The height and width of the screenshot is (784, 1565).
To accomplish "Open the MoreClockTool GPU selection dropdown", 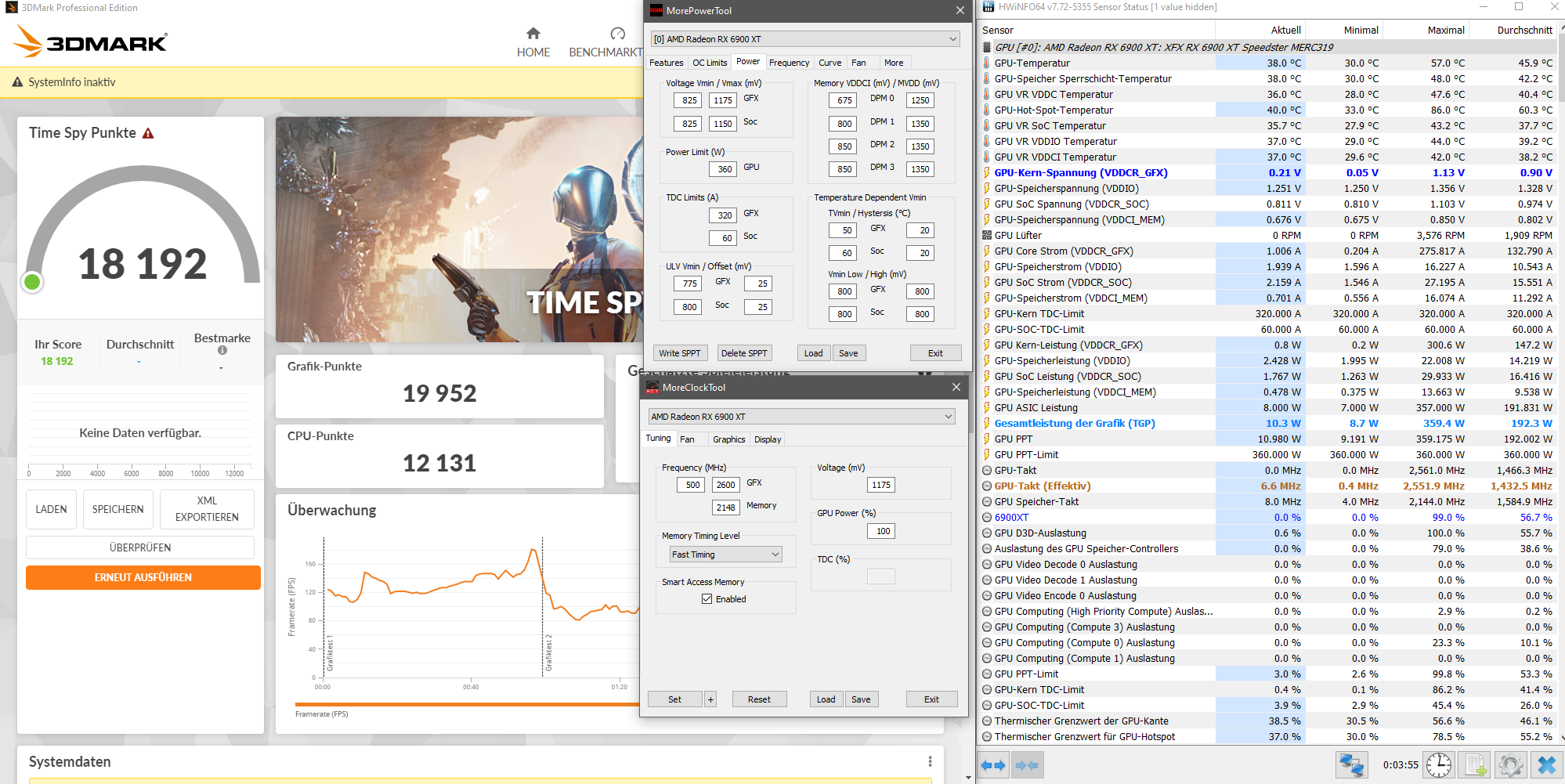I will [x=802, y=417].
